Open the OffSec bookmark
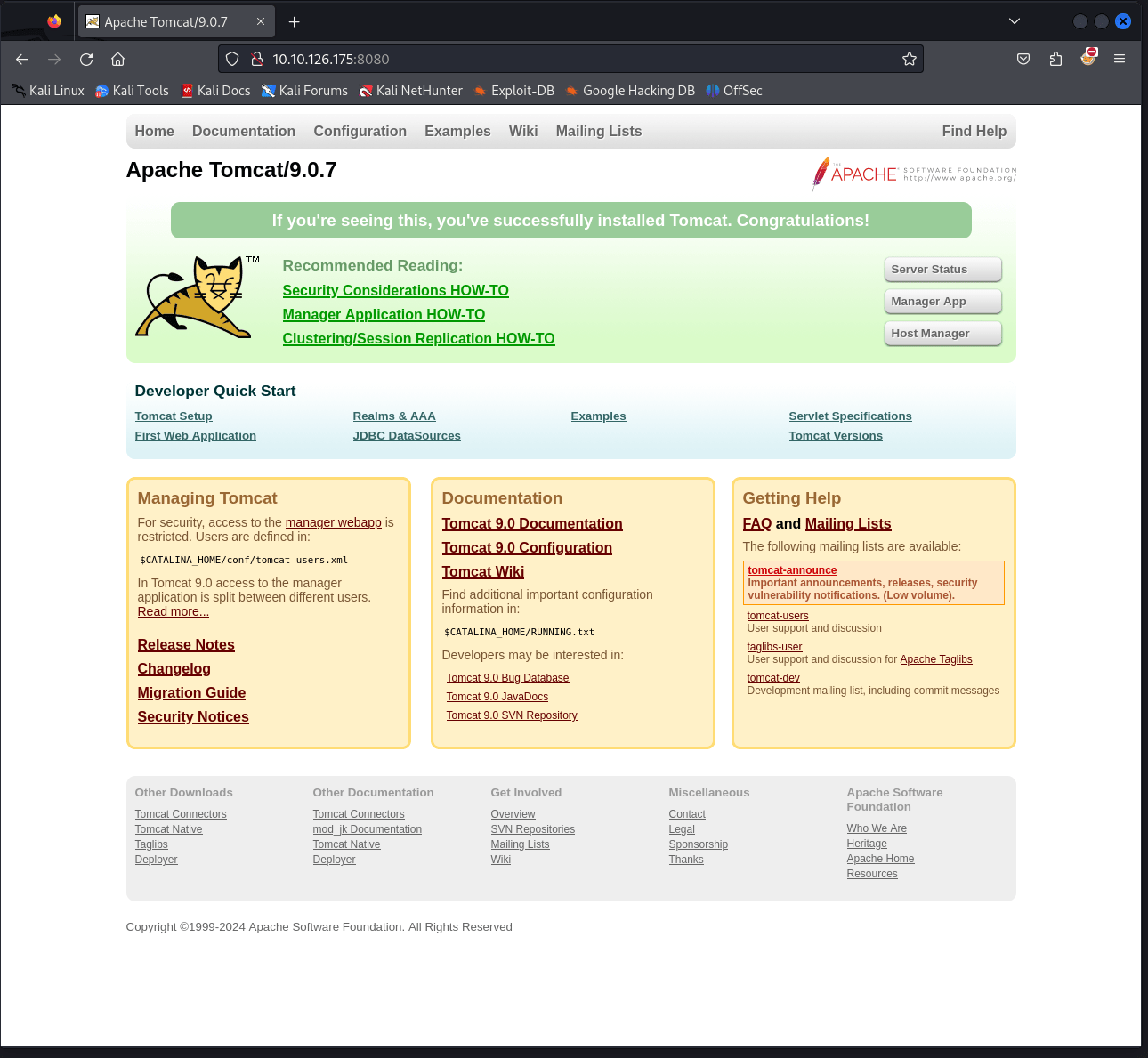The height and width of the screenshot is (1058, 1148). point(734,91)
